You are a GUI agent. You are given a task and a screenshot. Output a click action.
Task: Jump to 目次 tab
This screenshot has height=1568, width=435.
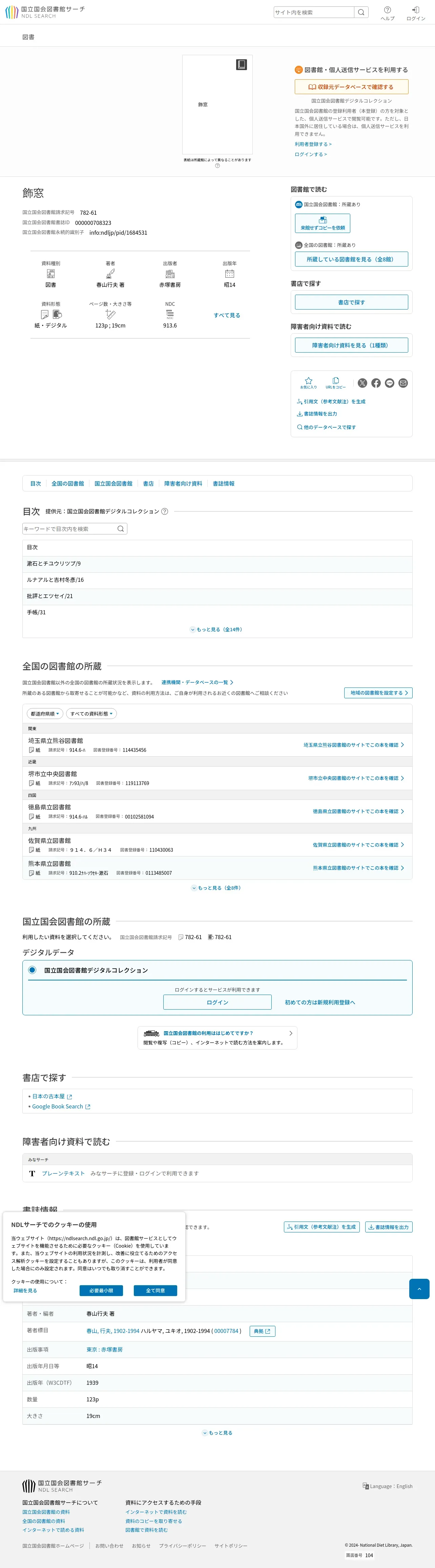click(36, 483)
